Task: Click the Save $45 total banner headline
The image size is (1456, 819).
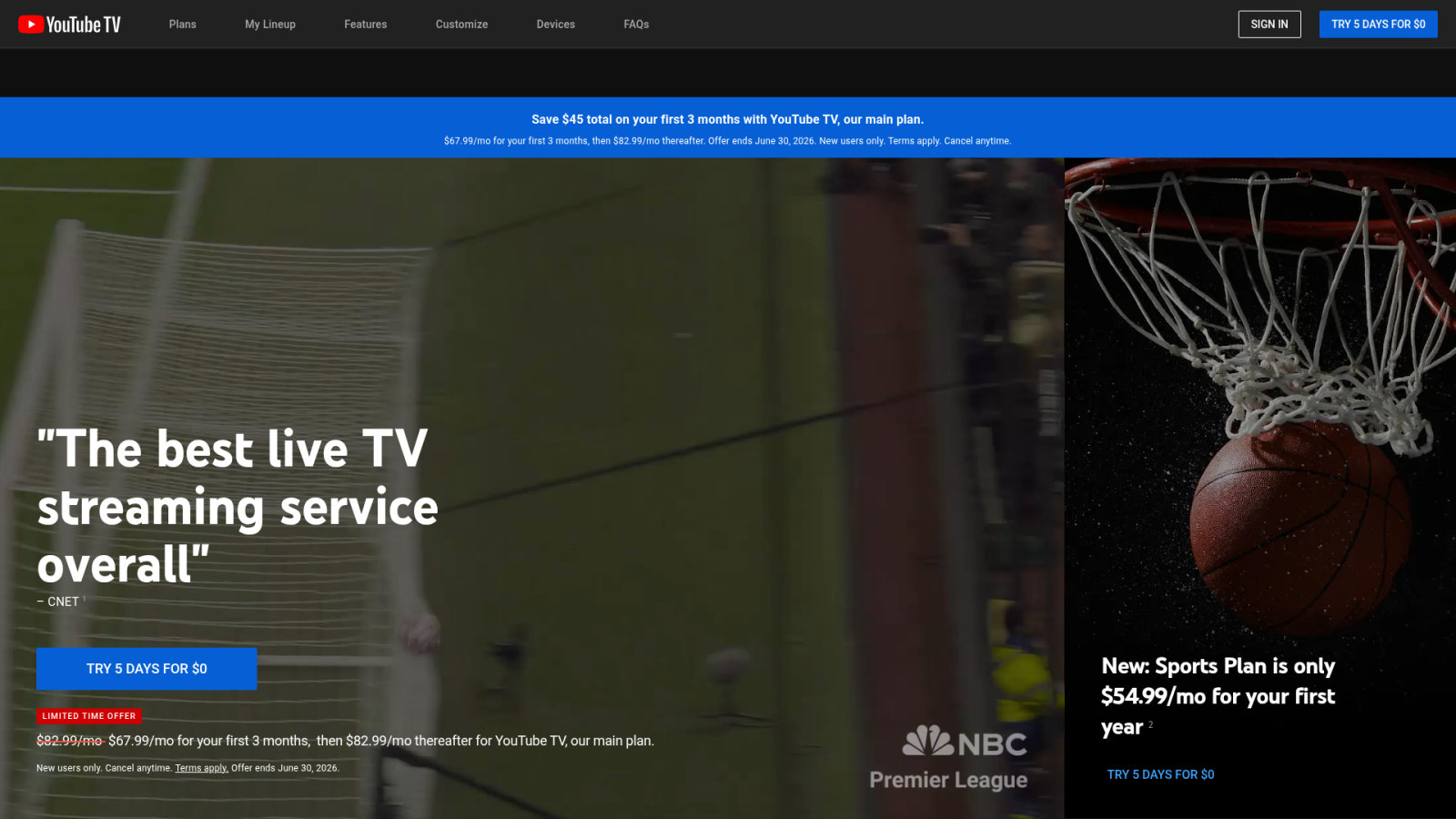Action: [x=727, y=119]
